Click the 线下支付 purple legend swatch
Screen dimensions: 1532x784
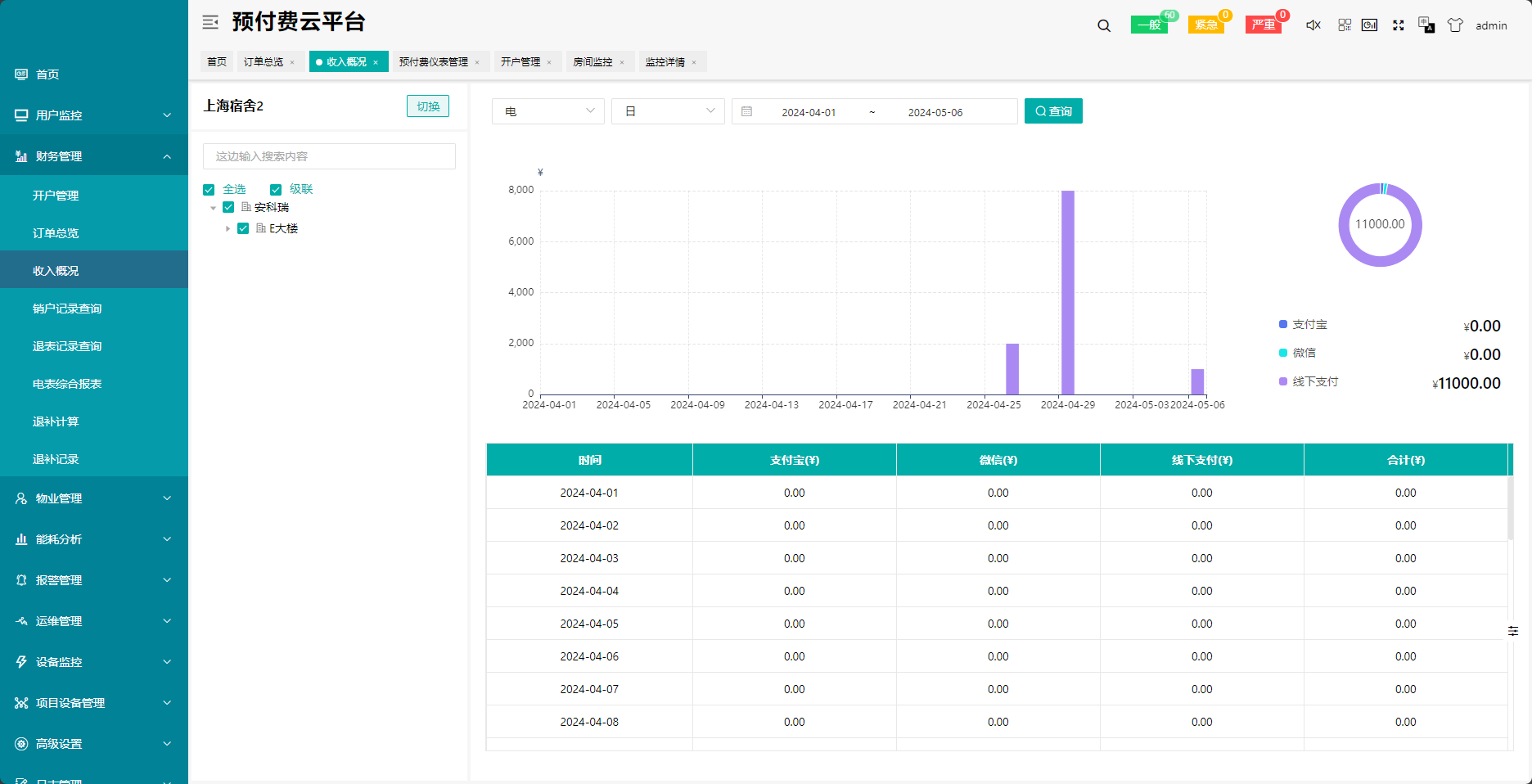click(1283, 381)
